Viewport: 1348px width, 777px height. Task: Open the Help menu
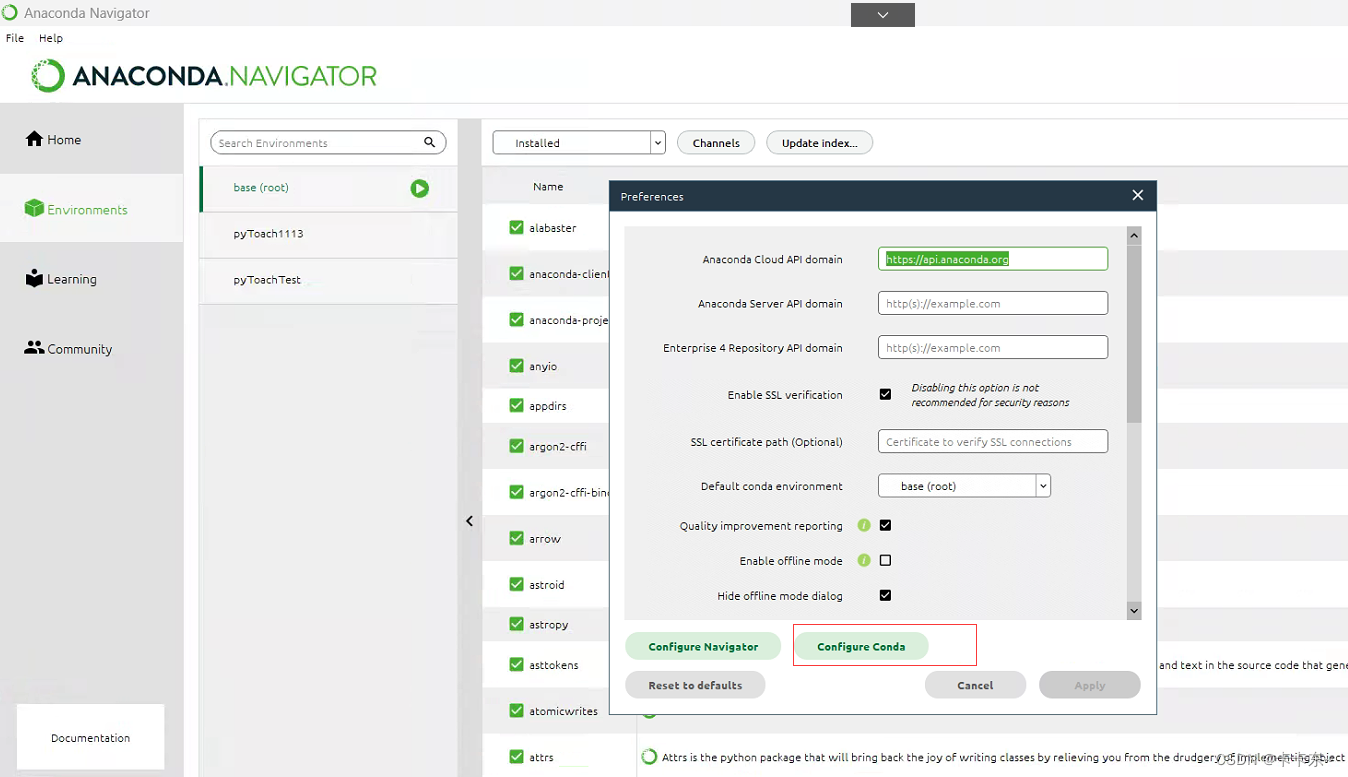click(x=51, y=38)
